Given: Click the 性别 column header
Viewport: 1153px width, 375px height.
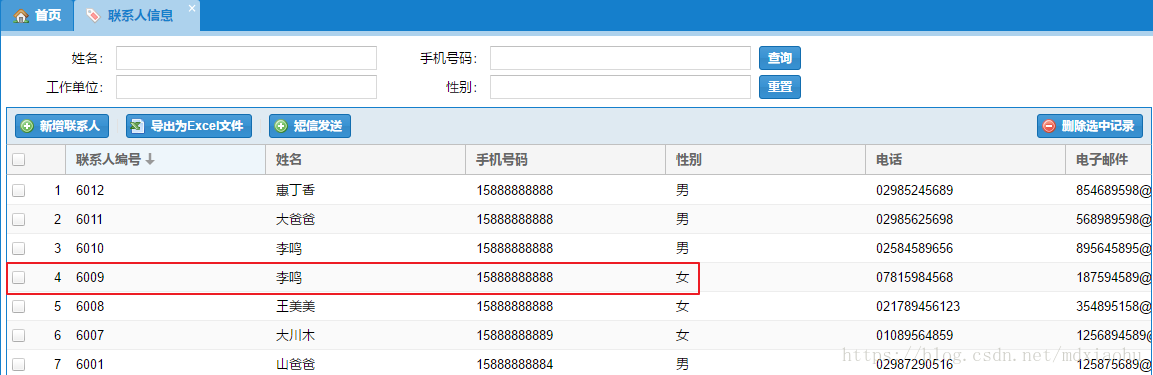Looking at the screenshot, I should coord(765,160).
